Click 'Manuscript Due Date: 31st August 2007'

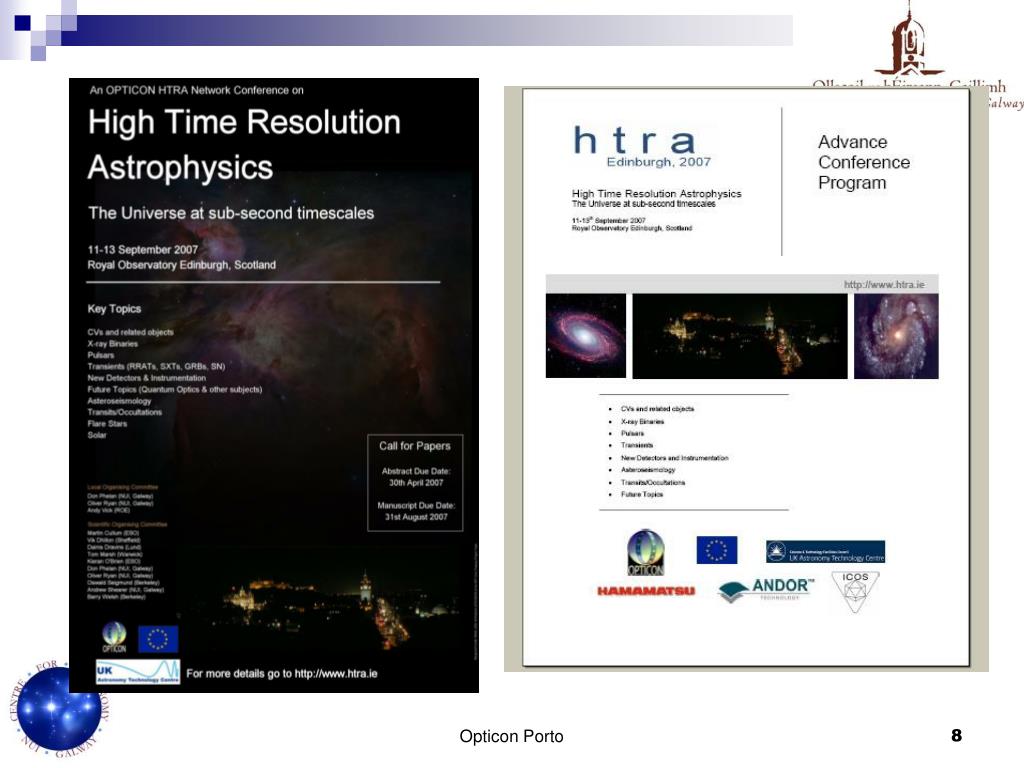416,511
